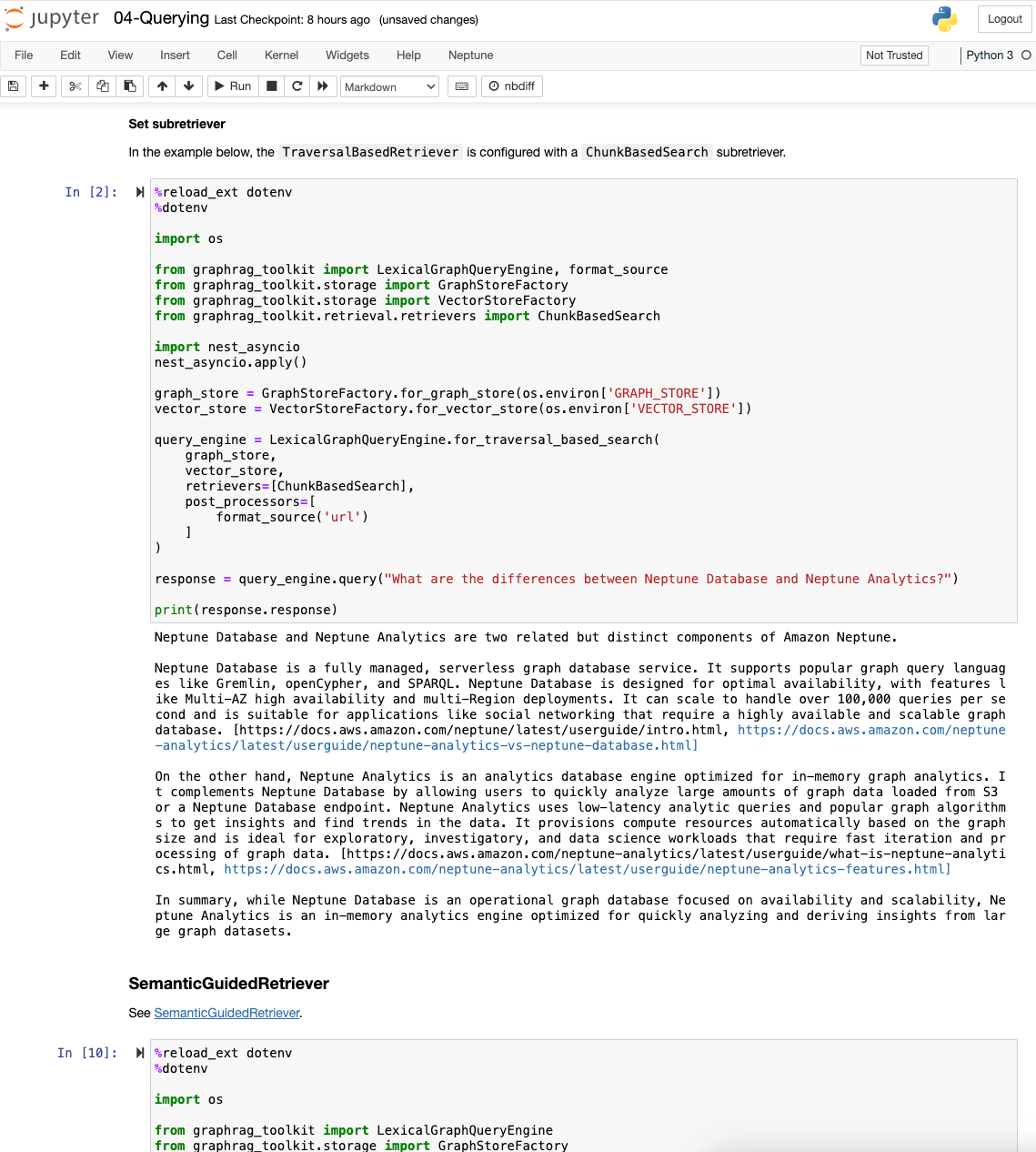1036x1152 pixels.
Task: Open the Edit menu
Action: (x=70, y=56)
